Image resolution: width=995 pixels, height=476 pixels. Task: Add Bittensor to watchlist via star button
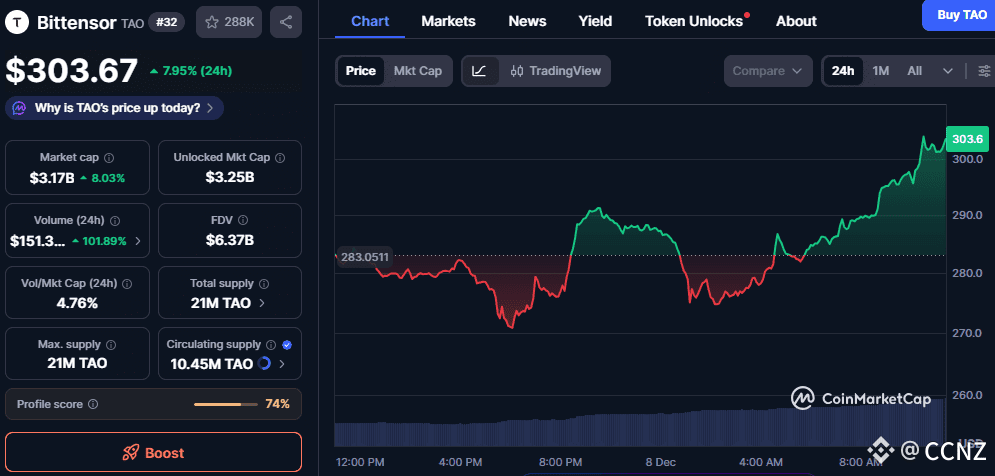[x=228, y=21]
